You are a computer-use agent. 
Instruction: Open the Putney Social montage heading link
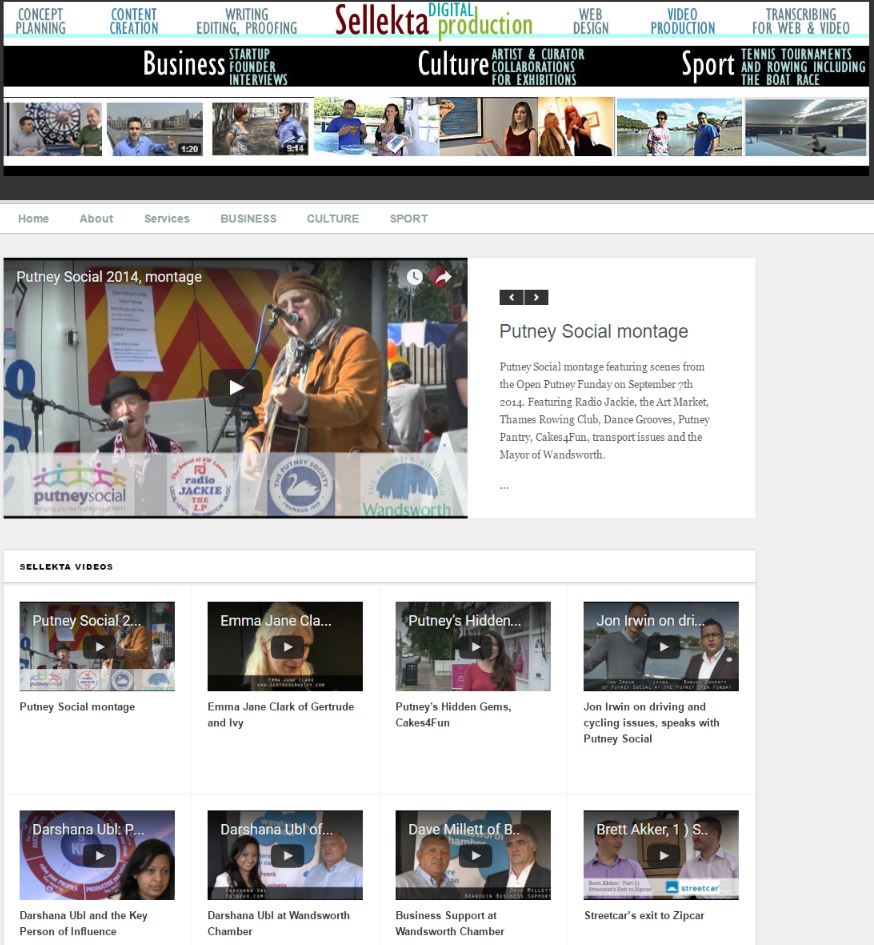(x=593, y=332)
